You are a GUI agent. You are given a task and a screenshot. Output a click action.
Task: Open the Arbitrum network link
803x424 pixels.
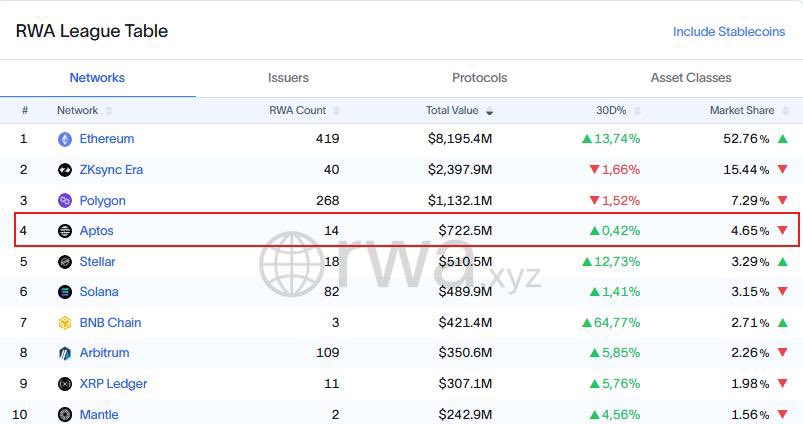[104, 353]
